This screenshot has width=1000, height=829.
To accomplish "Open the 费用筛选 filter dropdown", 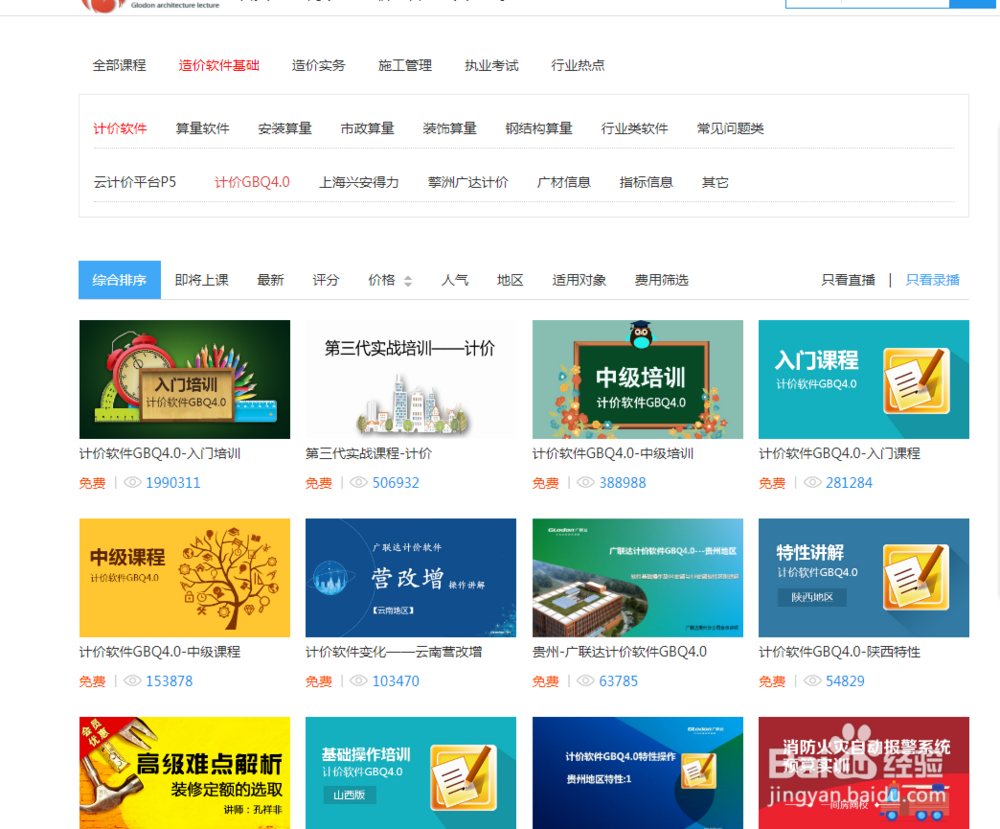I will click(661, 280).
